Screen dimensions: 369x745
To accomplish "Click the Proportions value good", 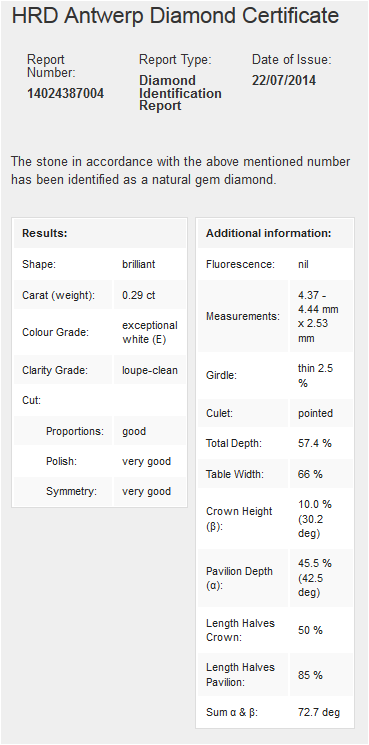I will click(134, 431).
